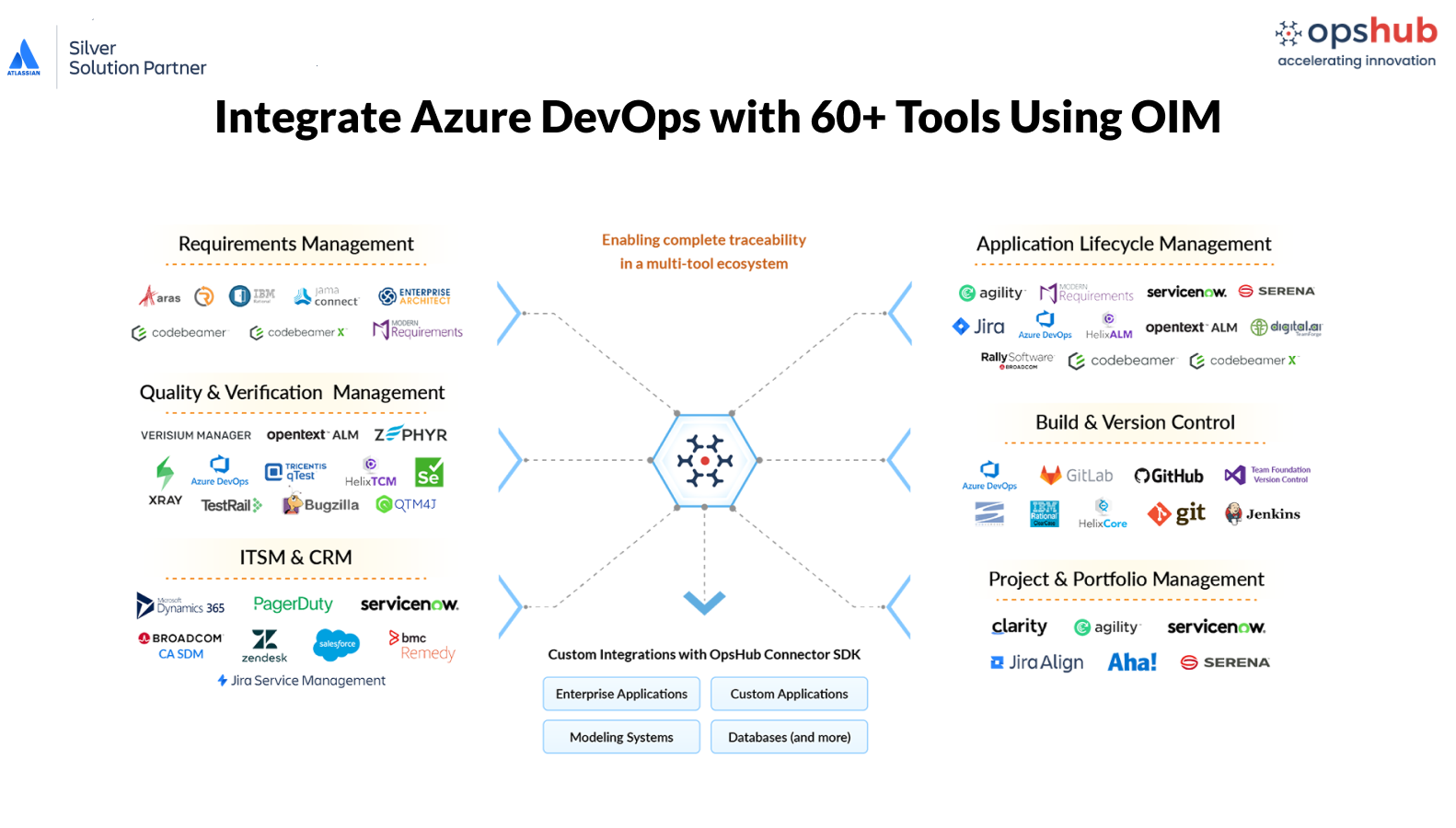Image resolution: width=1456 pixels, height=828 pixels.
Task: Click the Modeling Systems button
Action: [621, 737]
